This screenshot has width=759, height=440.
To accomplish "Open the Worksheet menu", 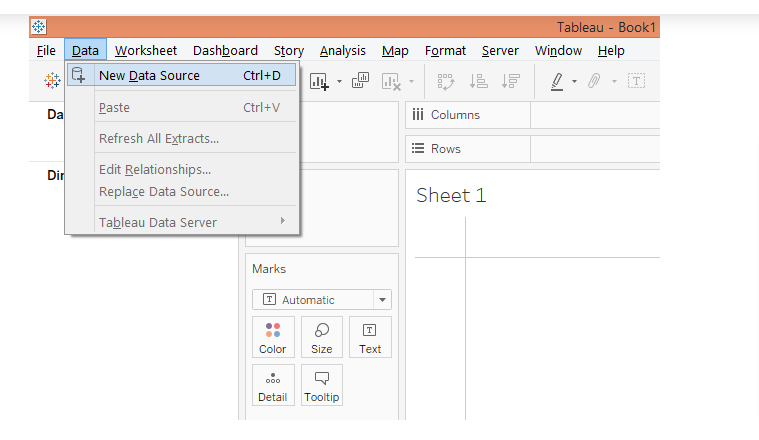I will 146,50.
